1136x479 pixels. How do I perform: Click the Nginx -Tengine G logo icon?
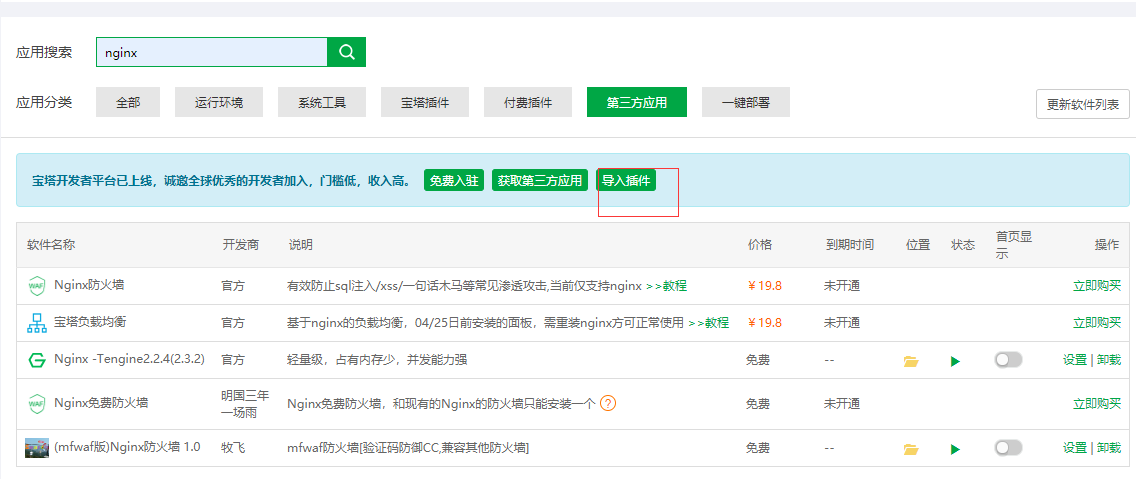[36, 360]
